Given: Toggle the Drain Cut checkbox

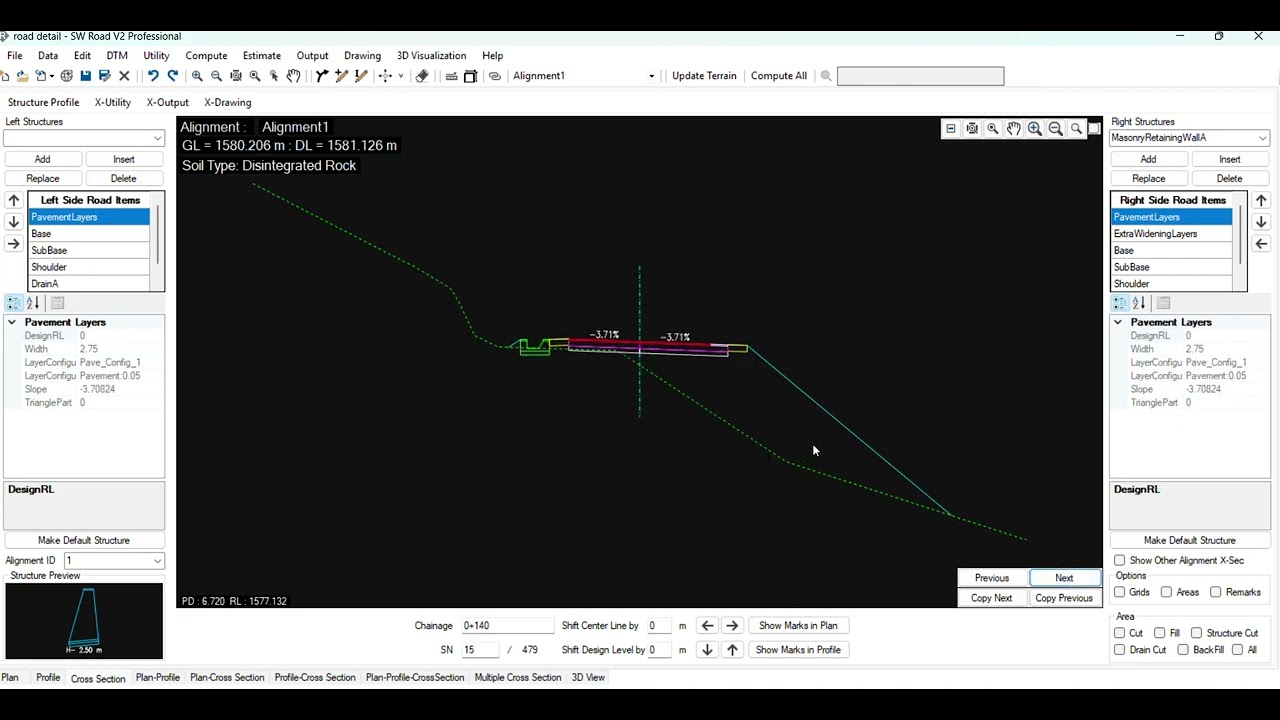Looking at the screenshot, I should (x=1120, y=650).
